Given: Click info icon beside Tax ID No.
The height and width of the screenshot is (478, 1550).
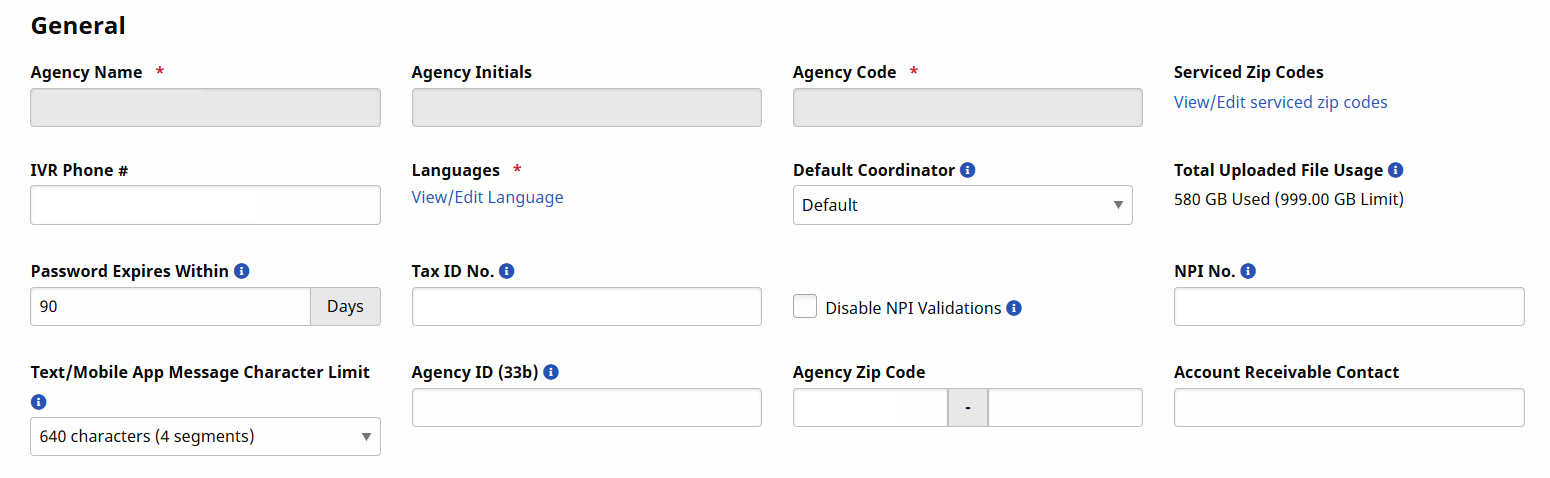Looking at the screenshot, I should coord(506,271).
